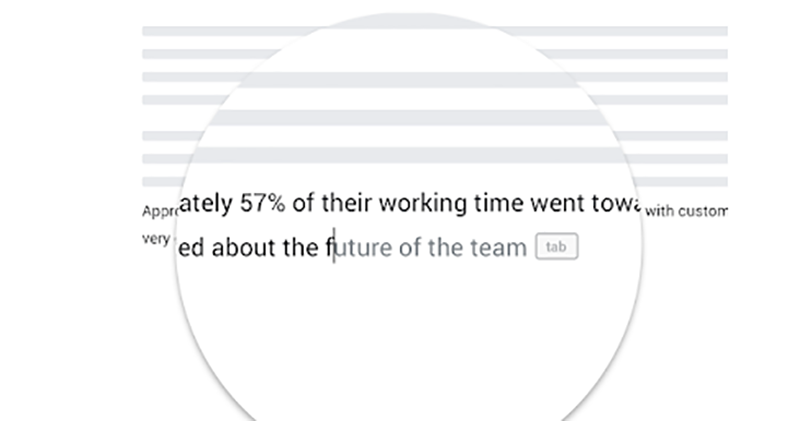Click the topmost gray placeholder line
The image size is (800, 421).
tap(434, 31)
